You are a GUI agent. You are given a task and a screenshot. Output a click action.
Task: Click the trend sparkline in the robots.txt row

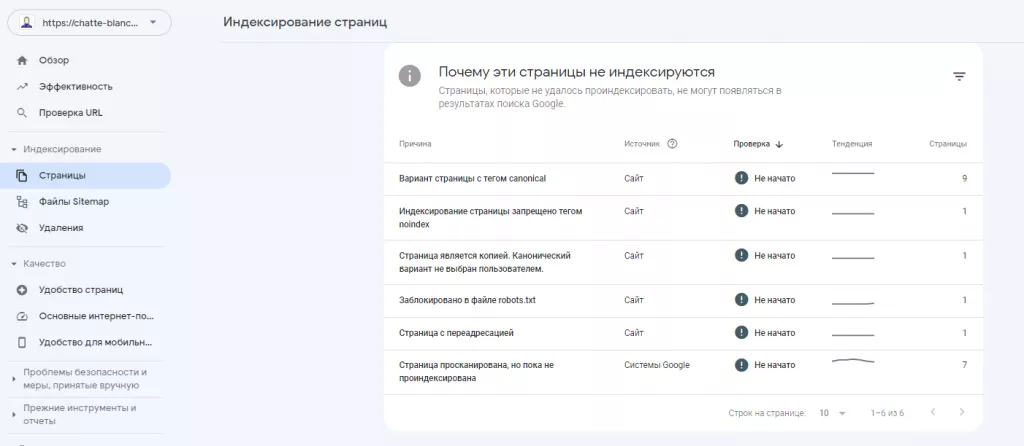[x=853, y=304]
